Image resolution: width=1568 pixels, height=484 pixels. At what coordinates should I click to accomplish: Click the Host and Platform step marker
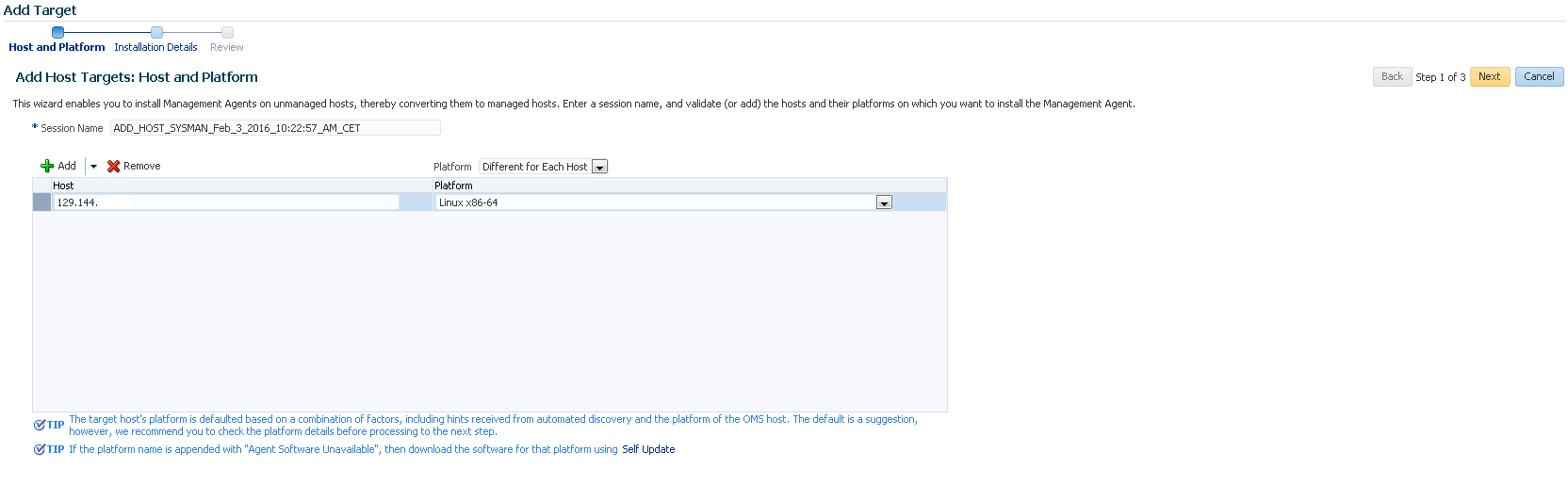(57, 32)
